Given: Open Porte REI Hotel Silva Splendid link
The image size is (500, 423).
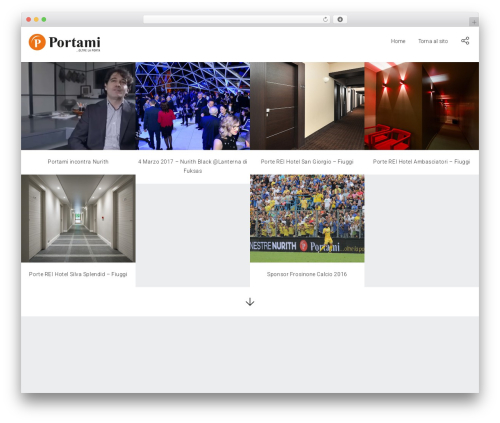Looking at the screenshot, I should 78,274.
